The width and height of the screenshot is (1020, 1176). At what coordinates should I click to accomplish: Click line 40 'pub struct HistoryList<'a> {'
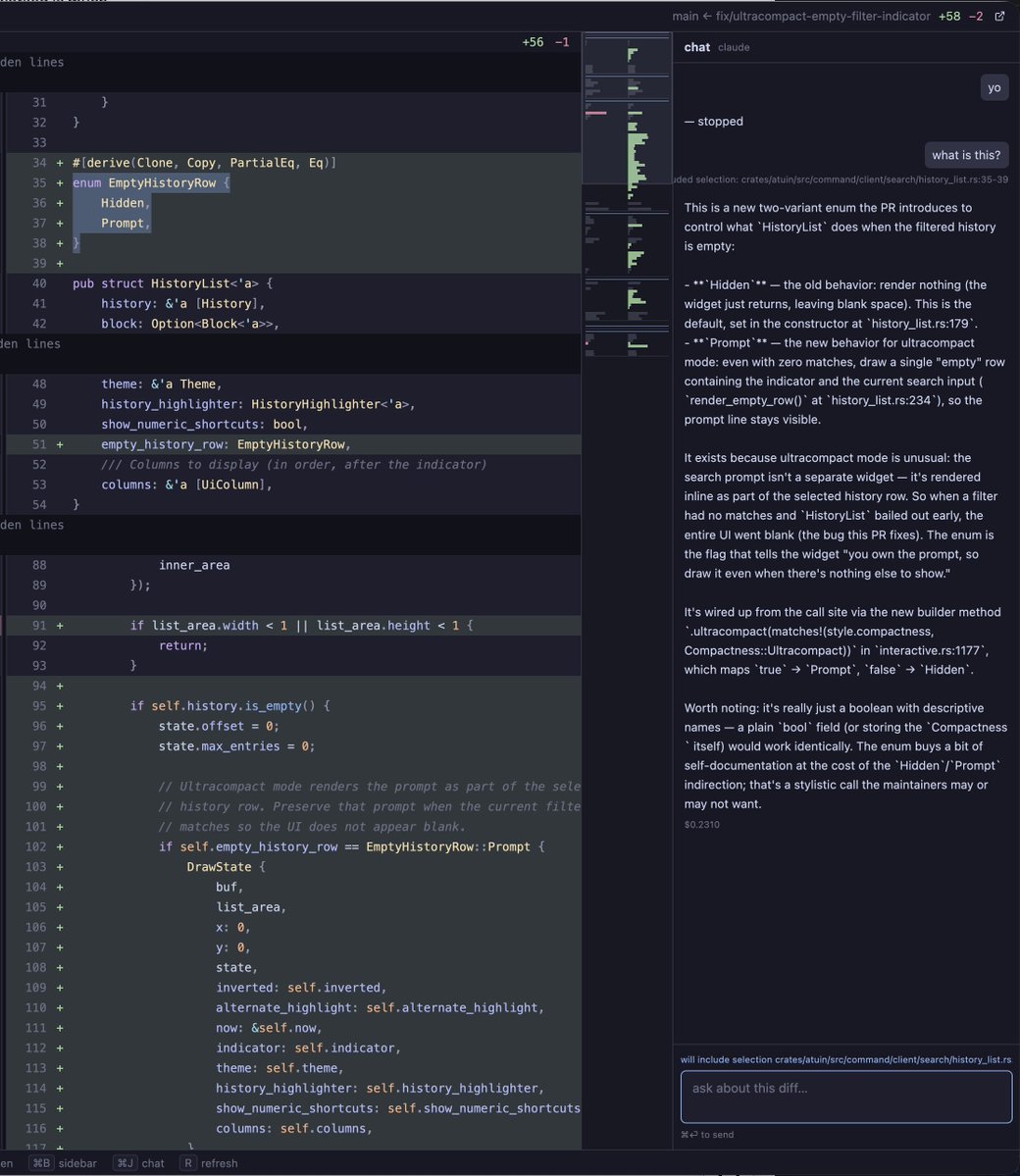coord(173,283)
